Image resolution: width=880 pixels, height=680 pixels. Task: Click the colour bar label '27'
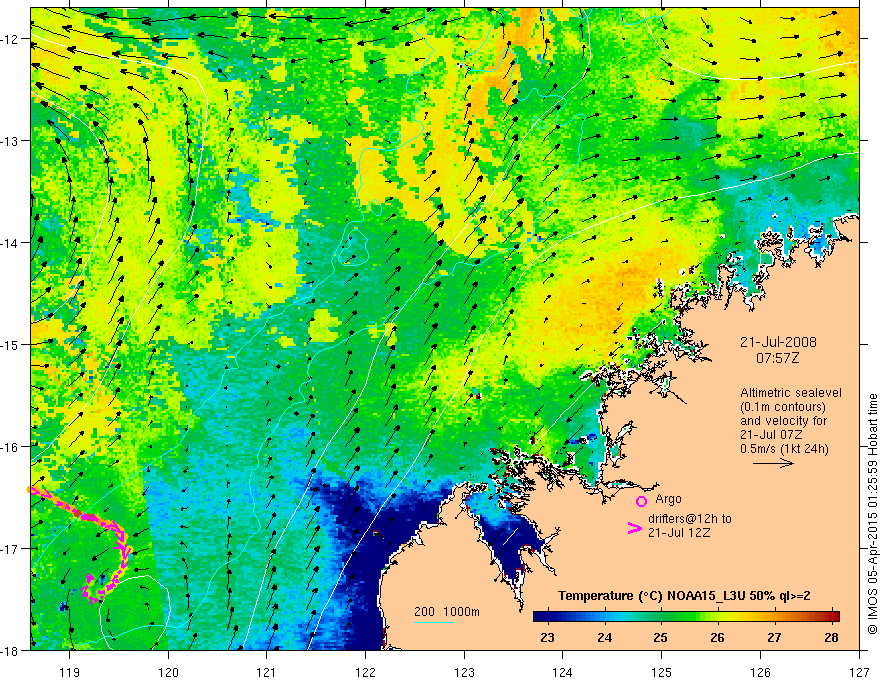pyautogui.click(x=774, y=637)
